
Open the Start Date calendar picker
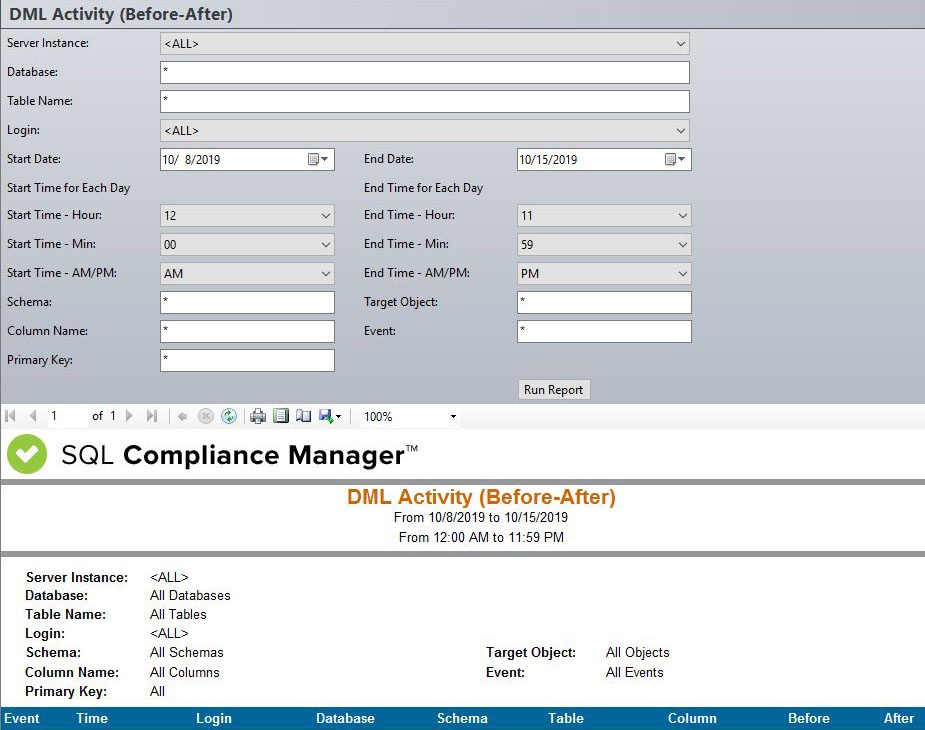tap(318, 160)
